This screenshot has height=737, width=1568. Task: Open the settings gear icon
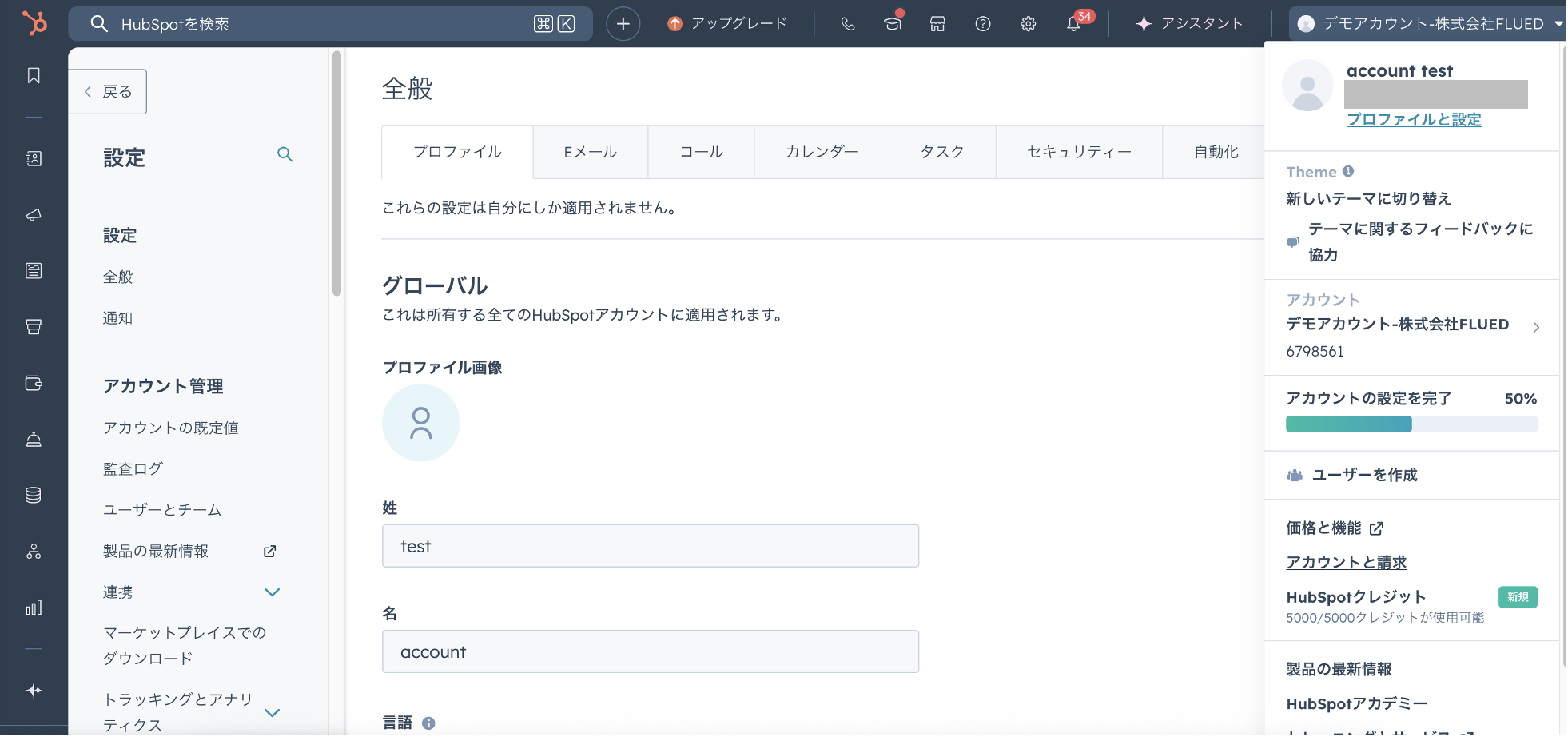pos(1028,24)
